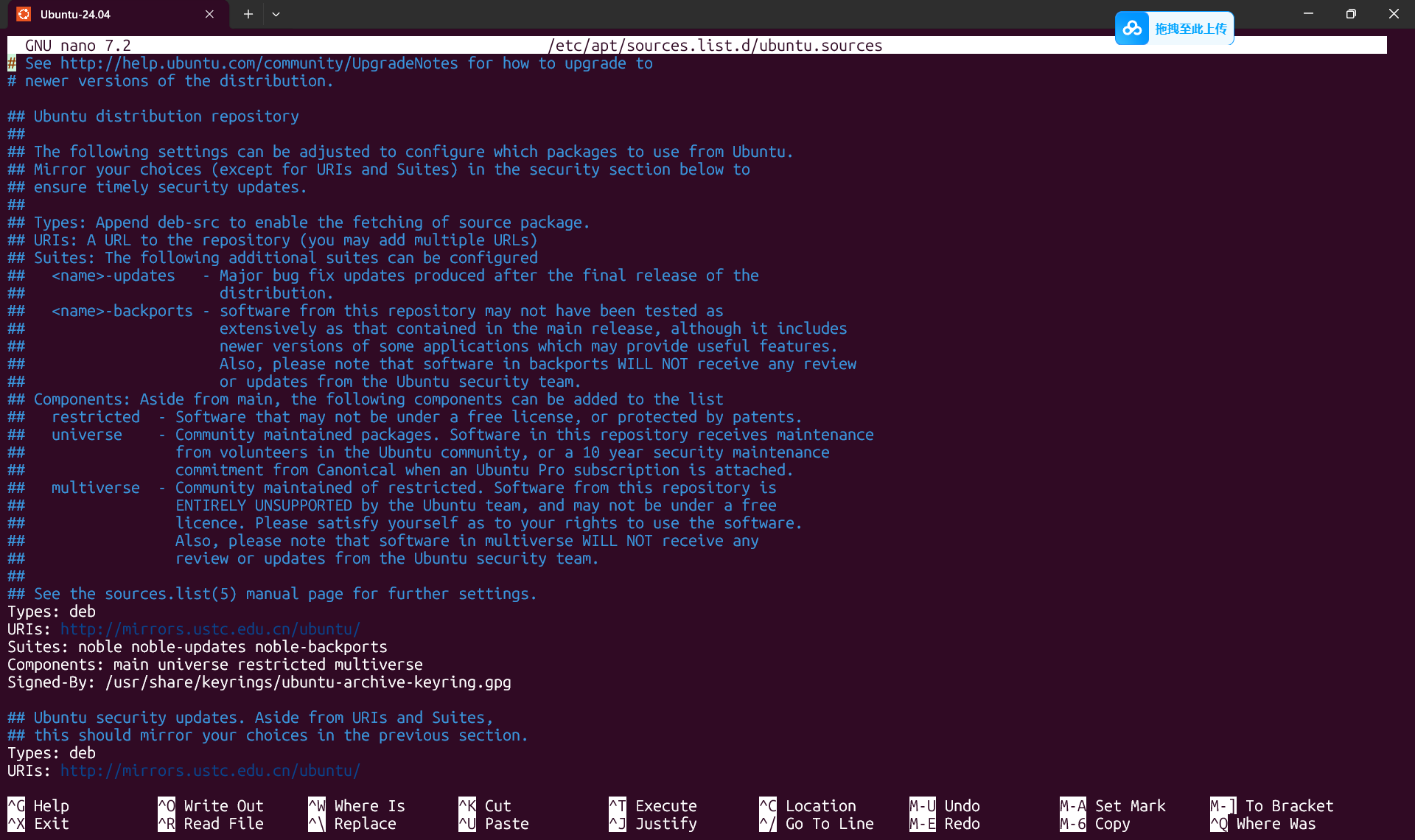Click the Chinese-labeled cloud upload button

coord(1175,29)
